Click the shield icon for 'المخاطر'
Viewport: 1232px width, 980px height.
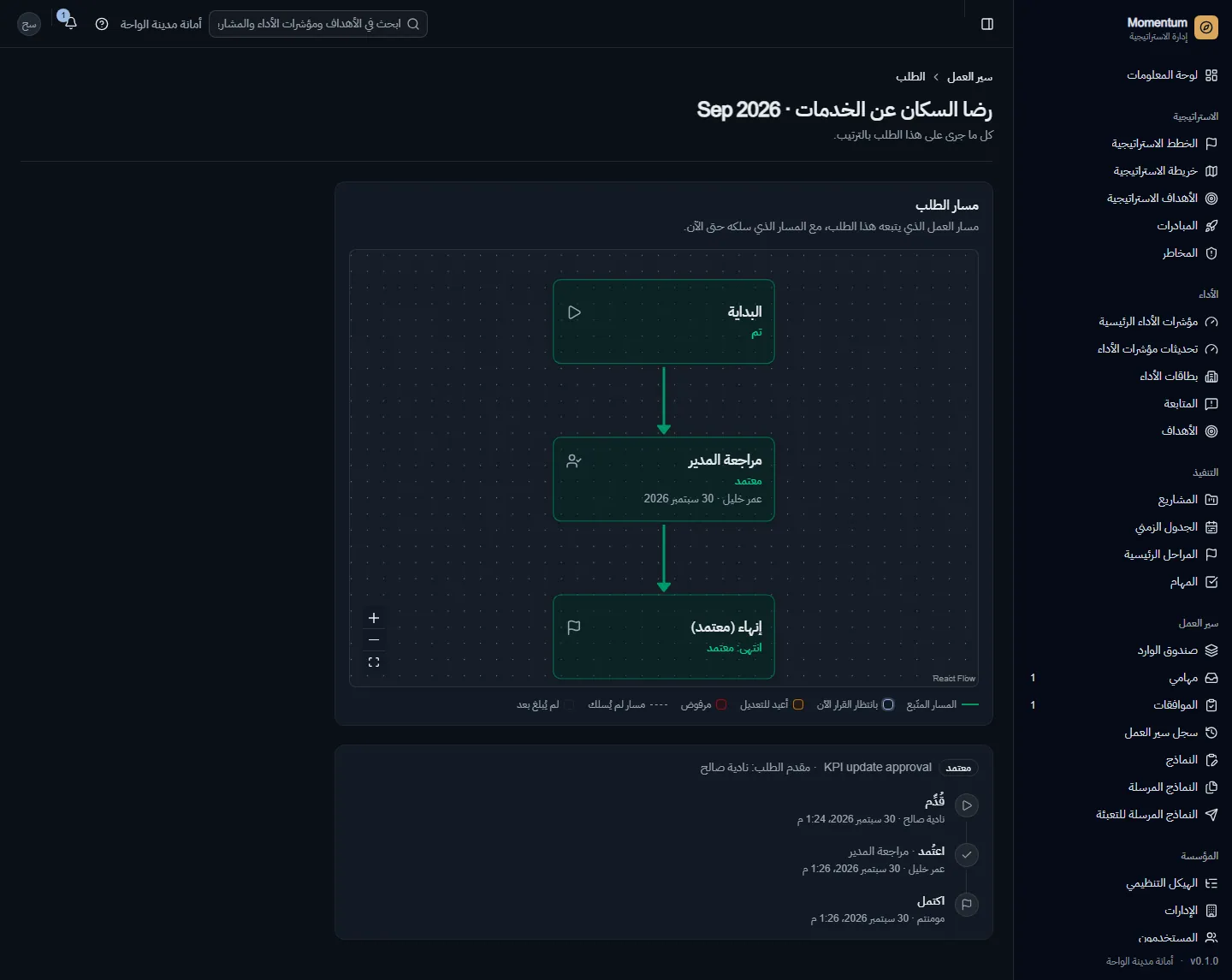[1211, 253]
